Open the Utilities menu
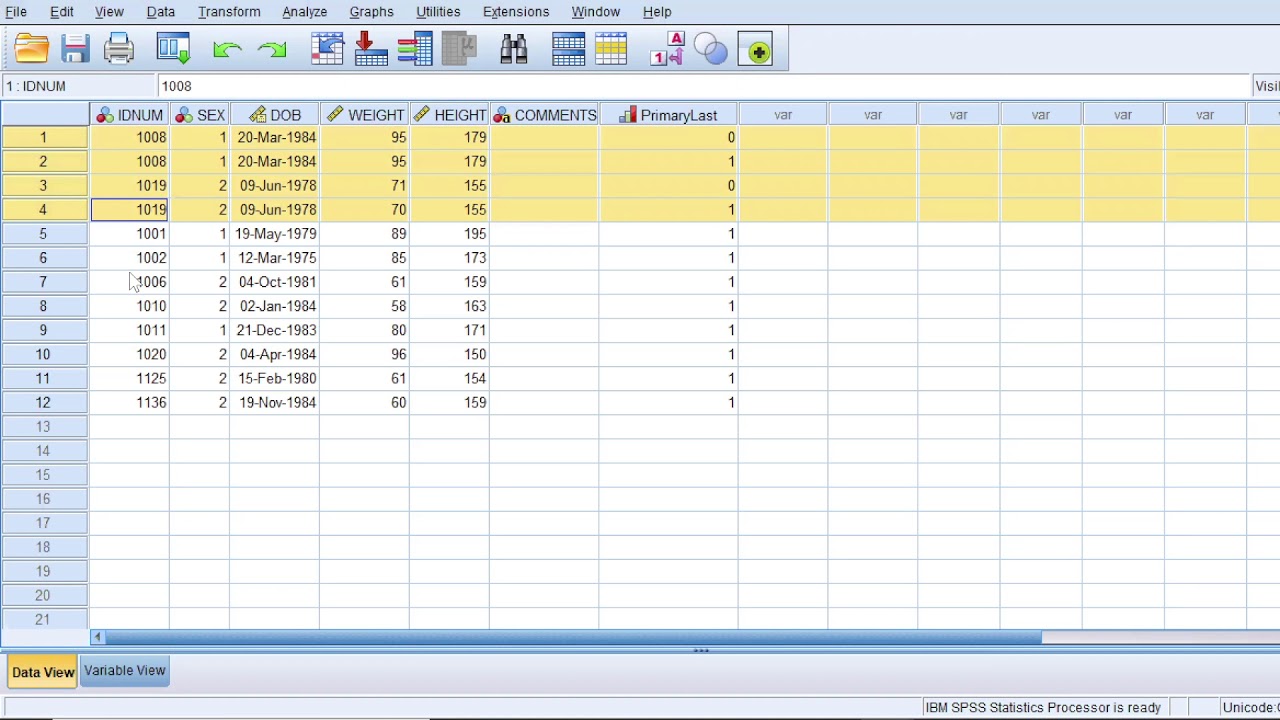Image resolution: width=1280 pixels, height=720 pixels. 438,12
